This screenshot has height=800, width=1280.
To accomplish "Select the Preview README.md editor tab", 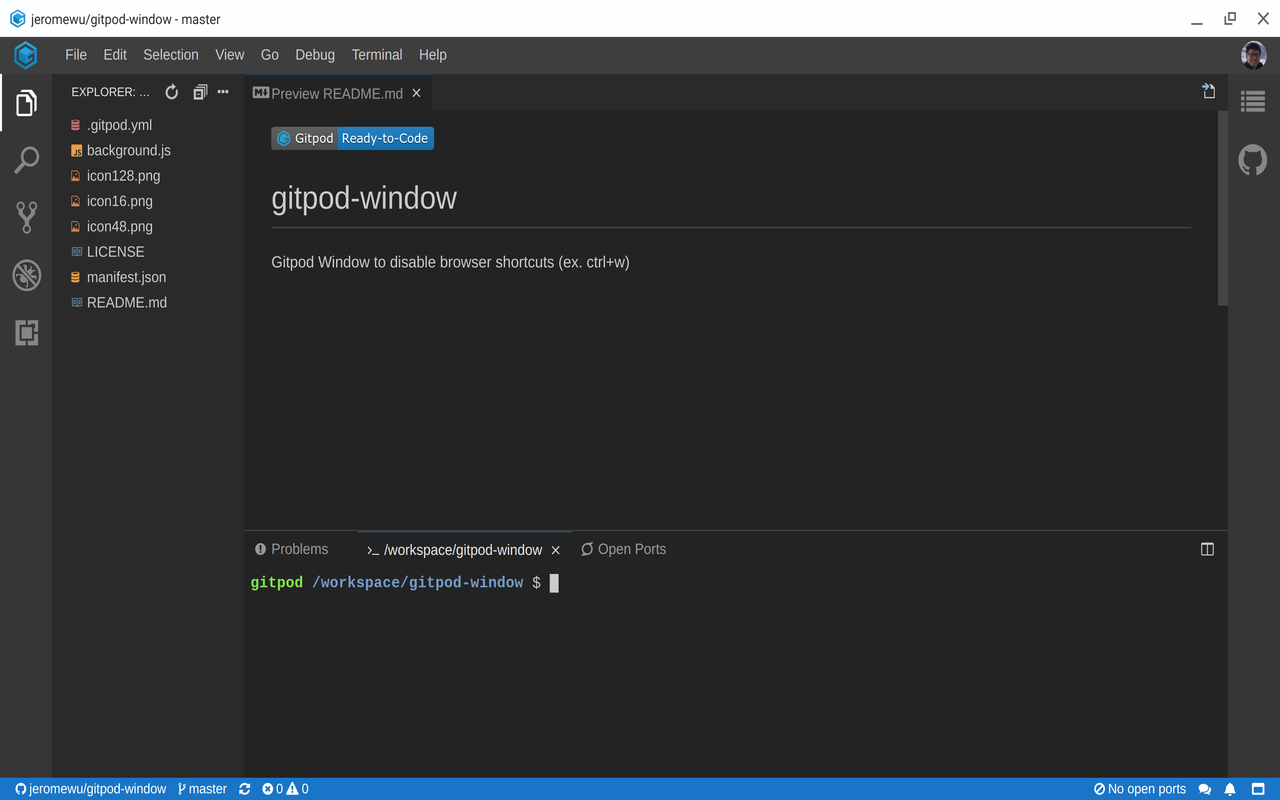I will pos(339,93).
